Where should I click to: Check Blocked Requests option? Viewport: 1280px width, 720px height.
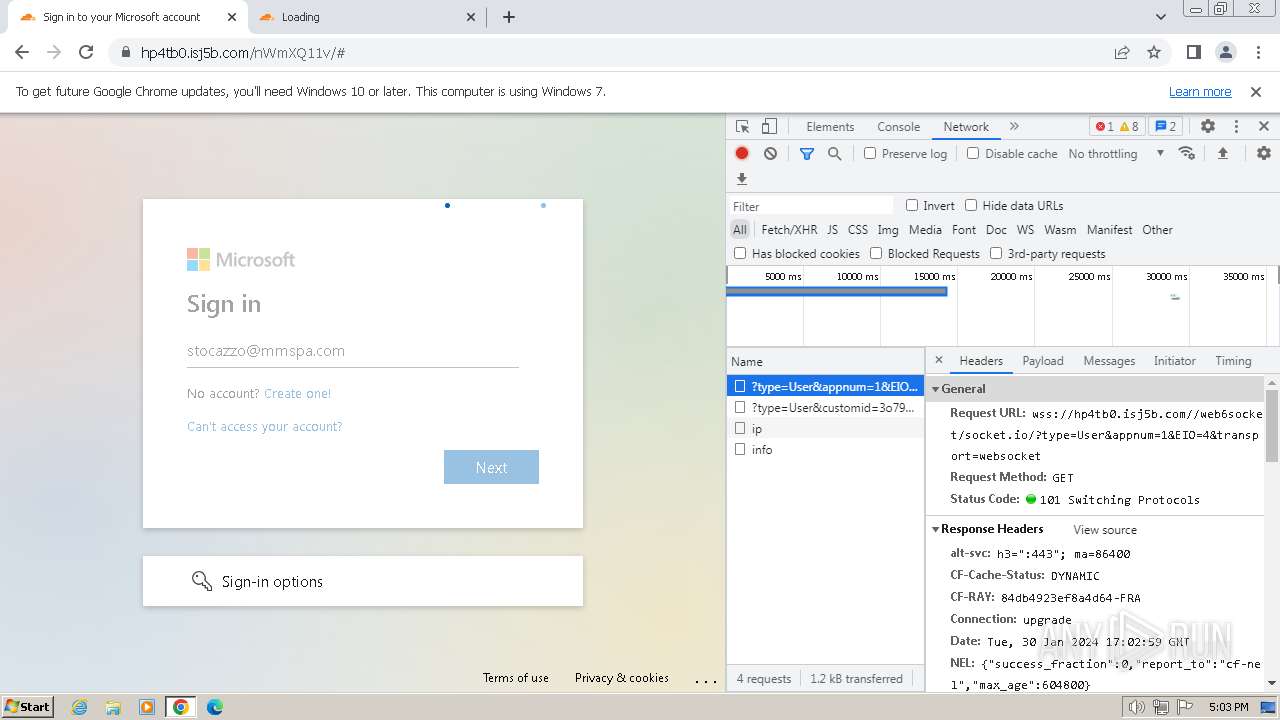[x=876, y=253]
